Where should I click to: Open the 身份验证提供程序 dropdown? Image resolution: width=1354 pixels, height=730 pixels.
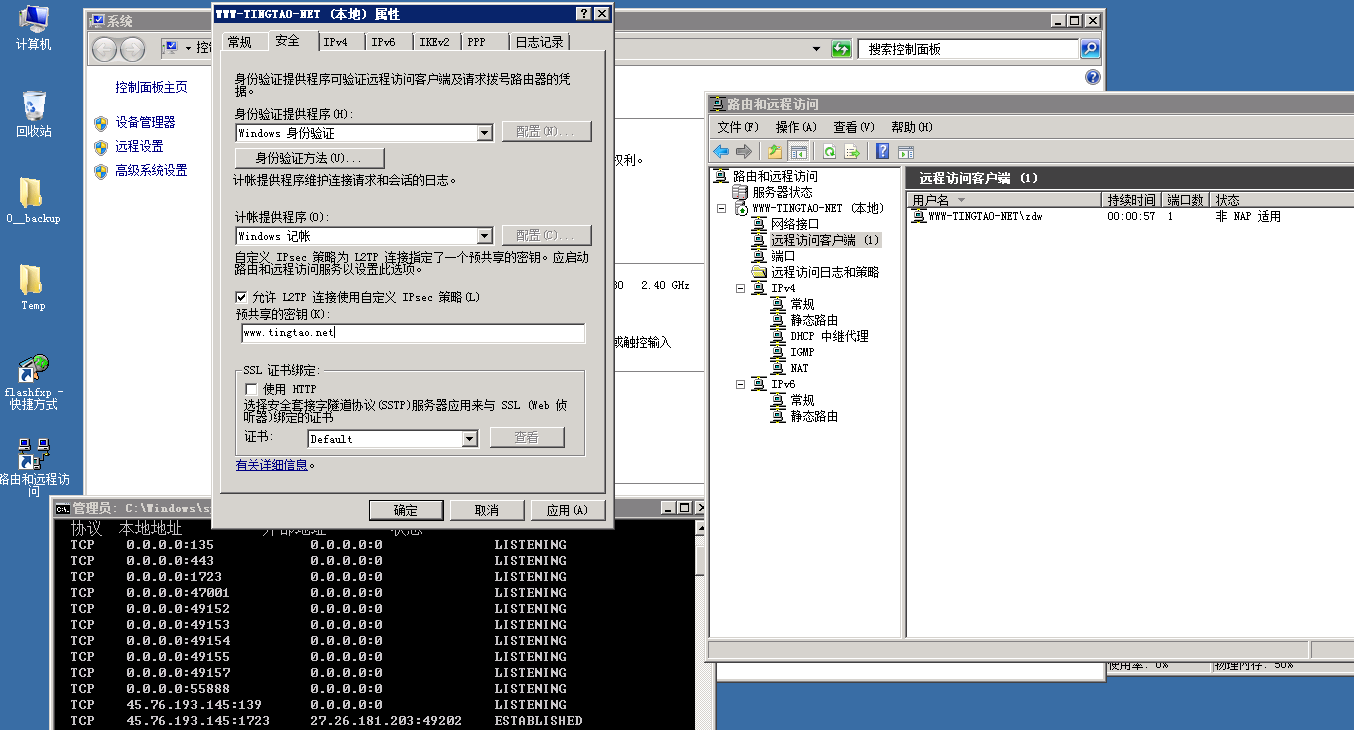tap(485, 132)
